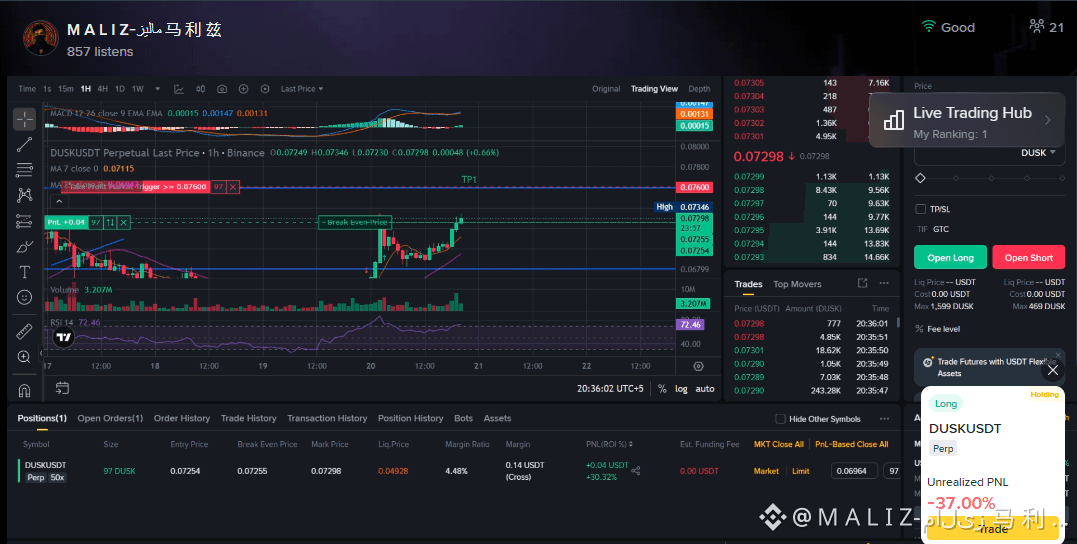Collapse the indicator legend arrow
This screenshot has height=544, width=1077.
pos(59,201)
